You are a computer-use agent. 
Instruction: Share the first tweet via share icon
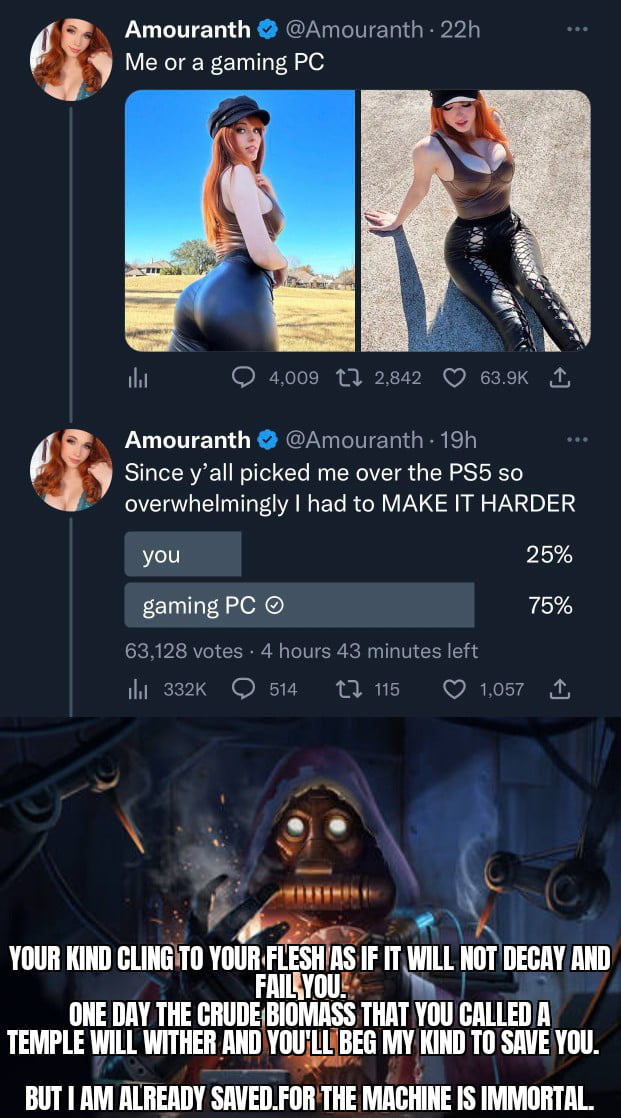tap(561, 377)
